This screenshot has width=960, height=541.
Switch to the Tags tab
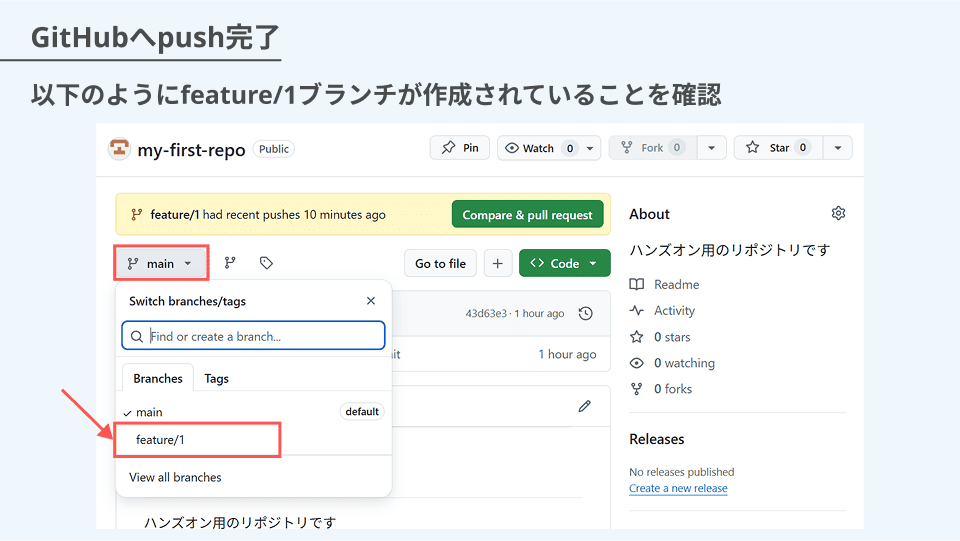216,378
